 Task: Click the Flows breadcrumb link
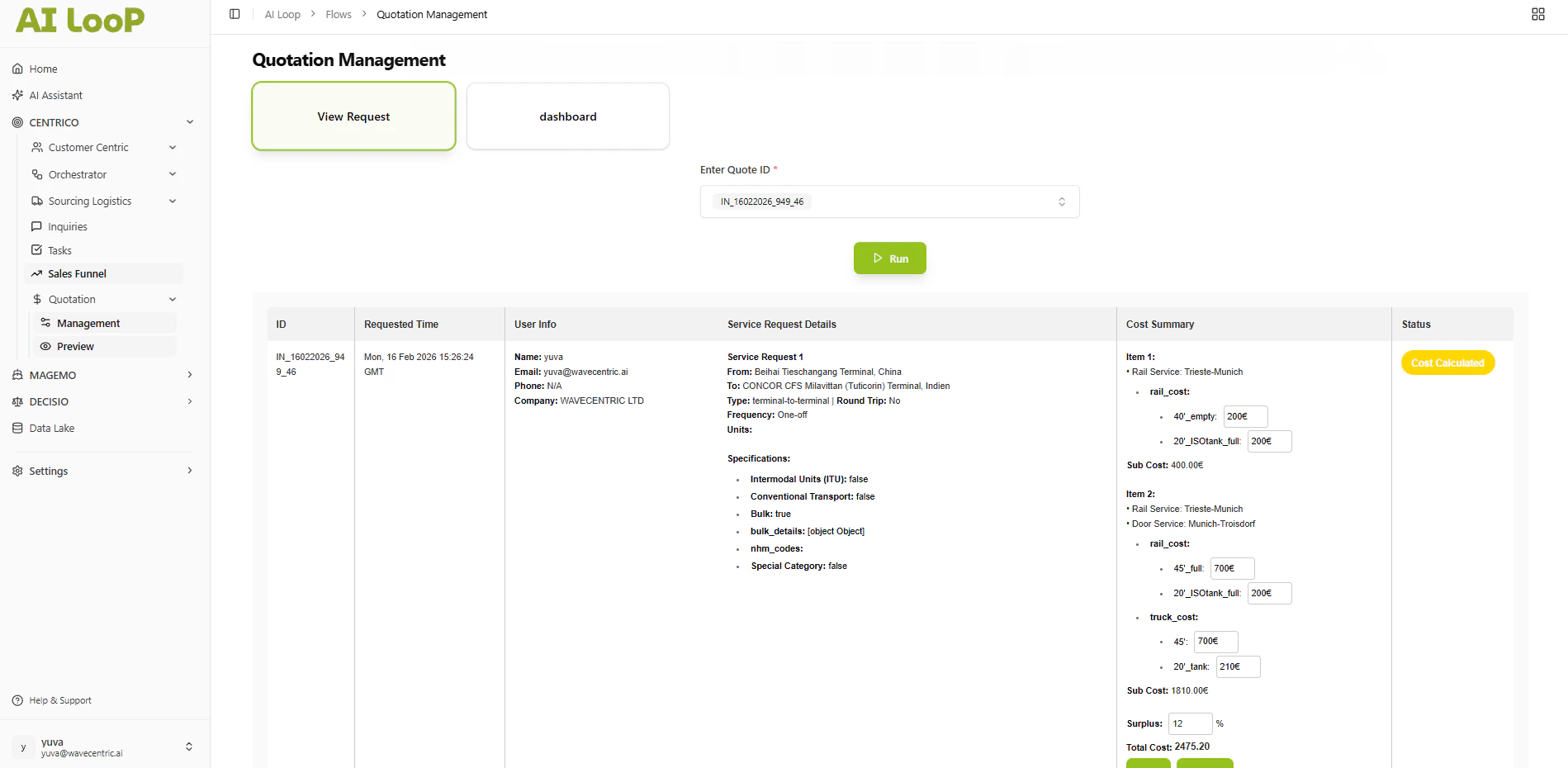(338, 14)
